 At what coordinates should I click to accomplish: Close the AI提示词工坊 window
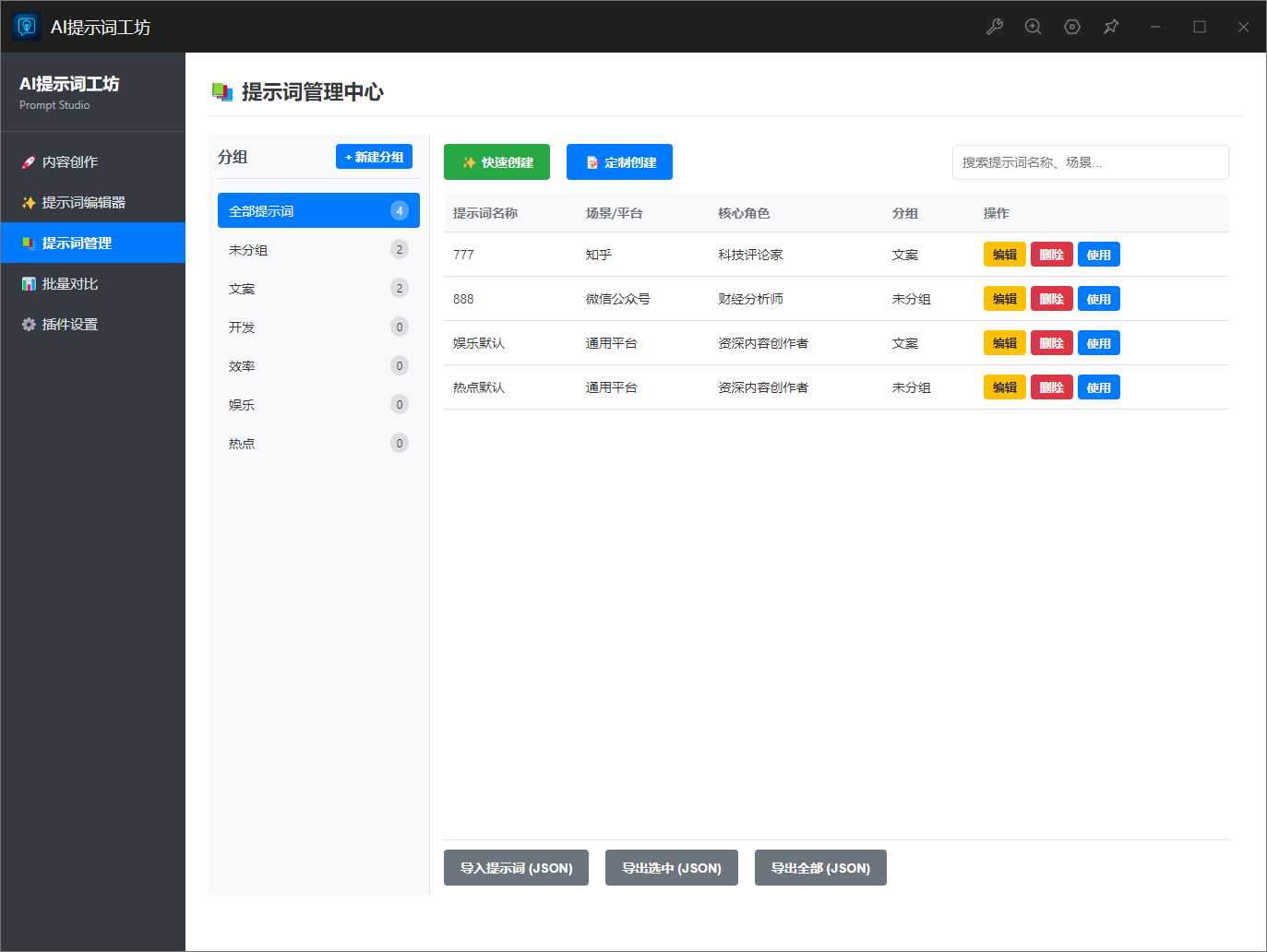[x=1243, y=27]
